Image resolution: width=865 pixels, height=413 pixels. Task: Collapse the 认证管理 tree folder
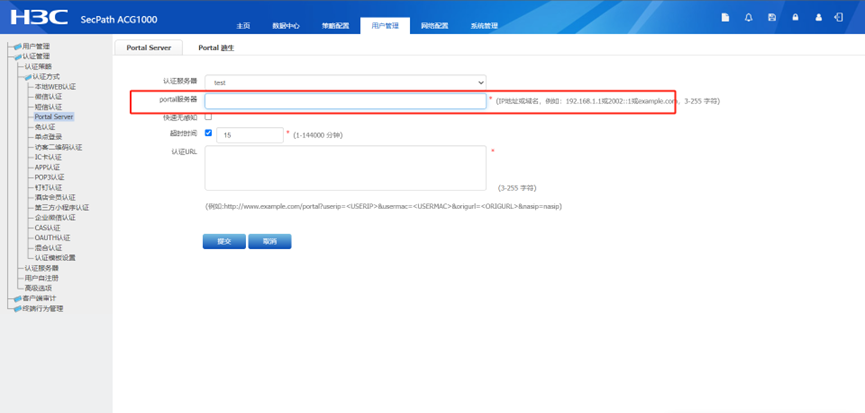coord(18,56)
